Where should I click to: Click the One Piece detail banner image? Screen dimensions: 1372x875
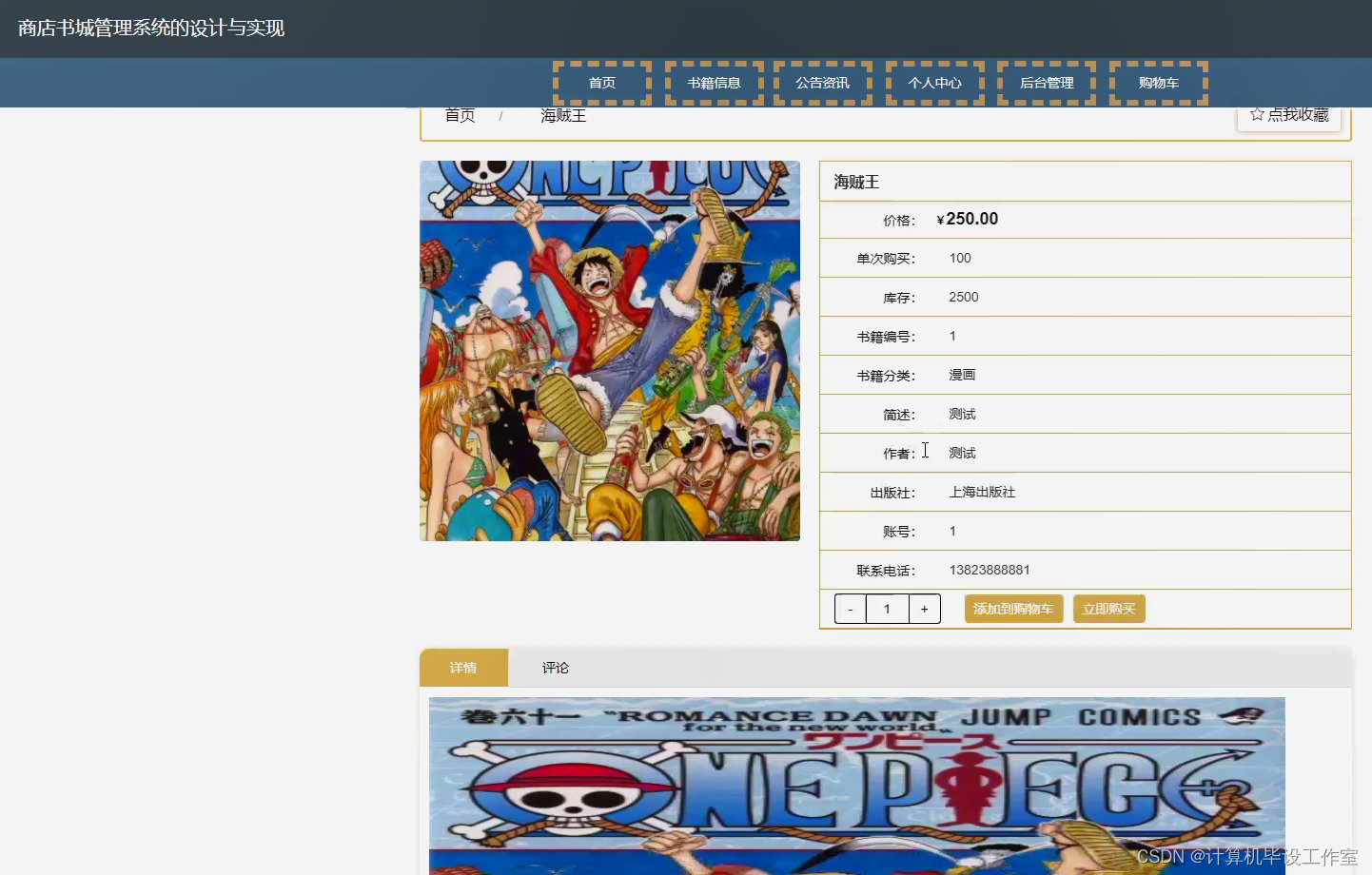pyautogui.click(x=857, y=786)
